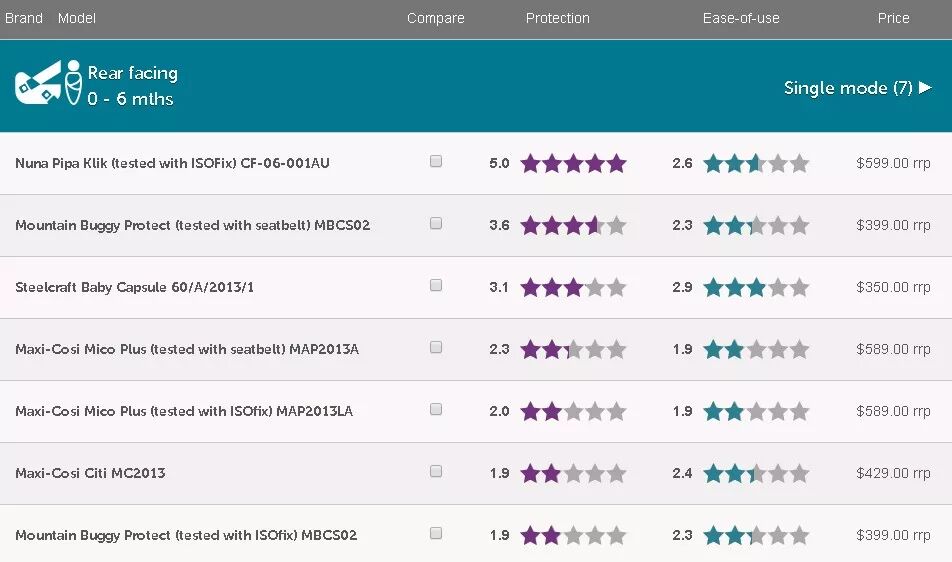The image size is (952, 562).
Task: Open Mountain Buggy Protect ISOfix MBCS02 link
Action: (186, 535)
